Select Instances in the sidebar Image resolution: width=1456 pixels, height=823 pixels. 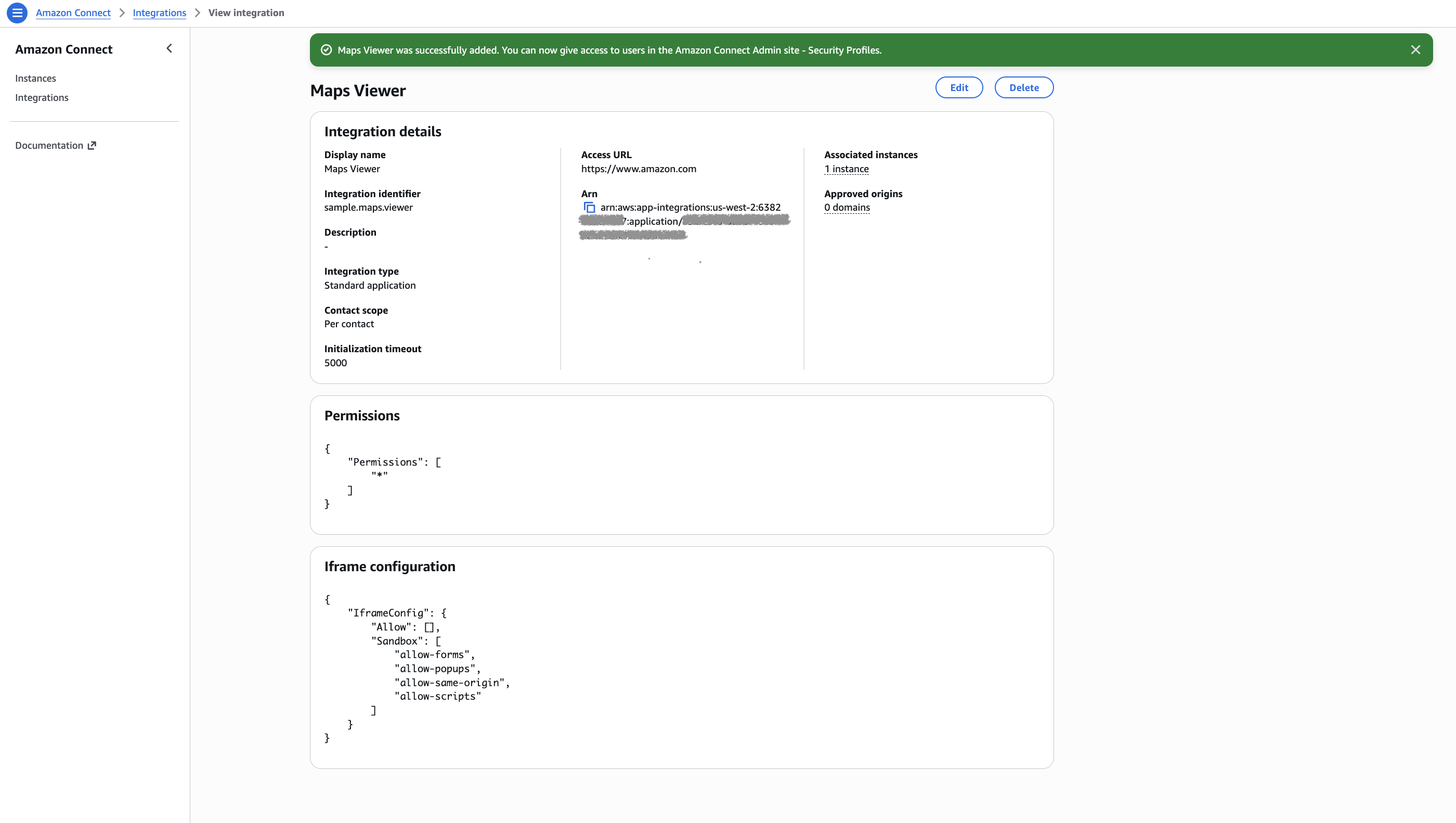point(35,78)
